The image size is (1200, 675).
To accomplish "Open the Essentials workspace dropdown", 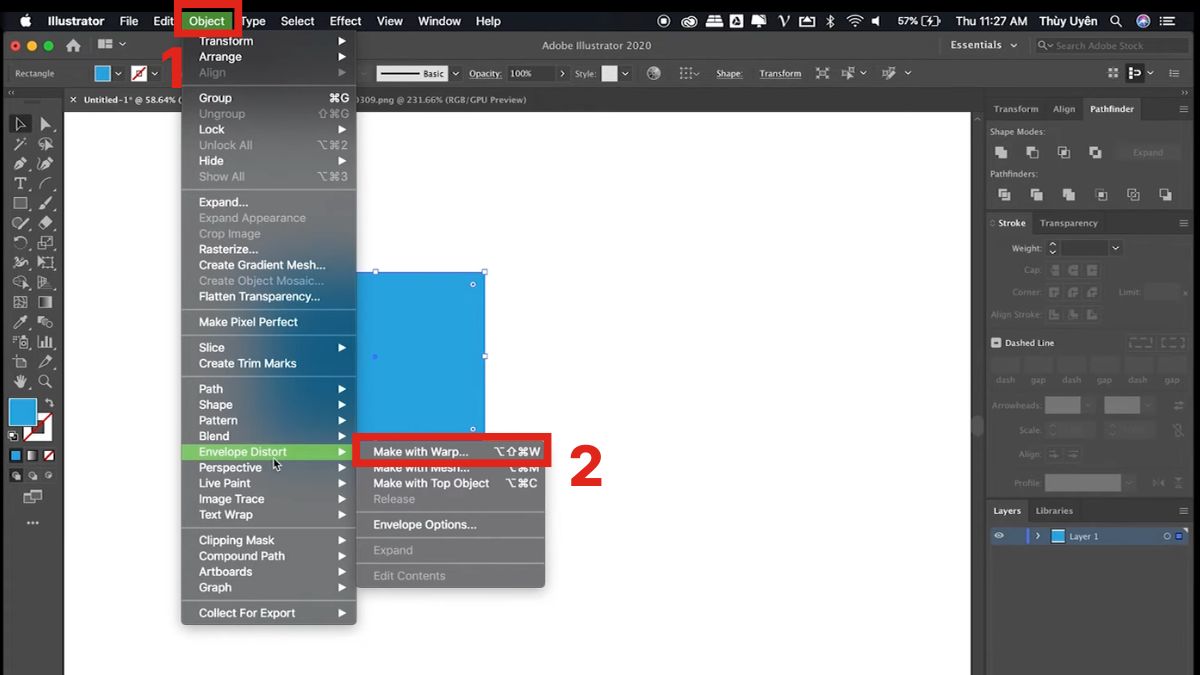I will click(983, 45).
